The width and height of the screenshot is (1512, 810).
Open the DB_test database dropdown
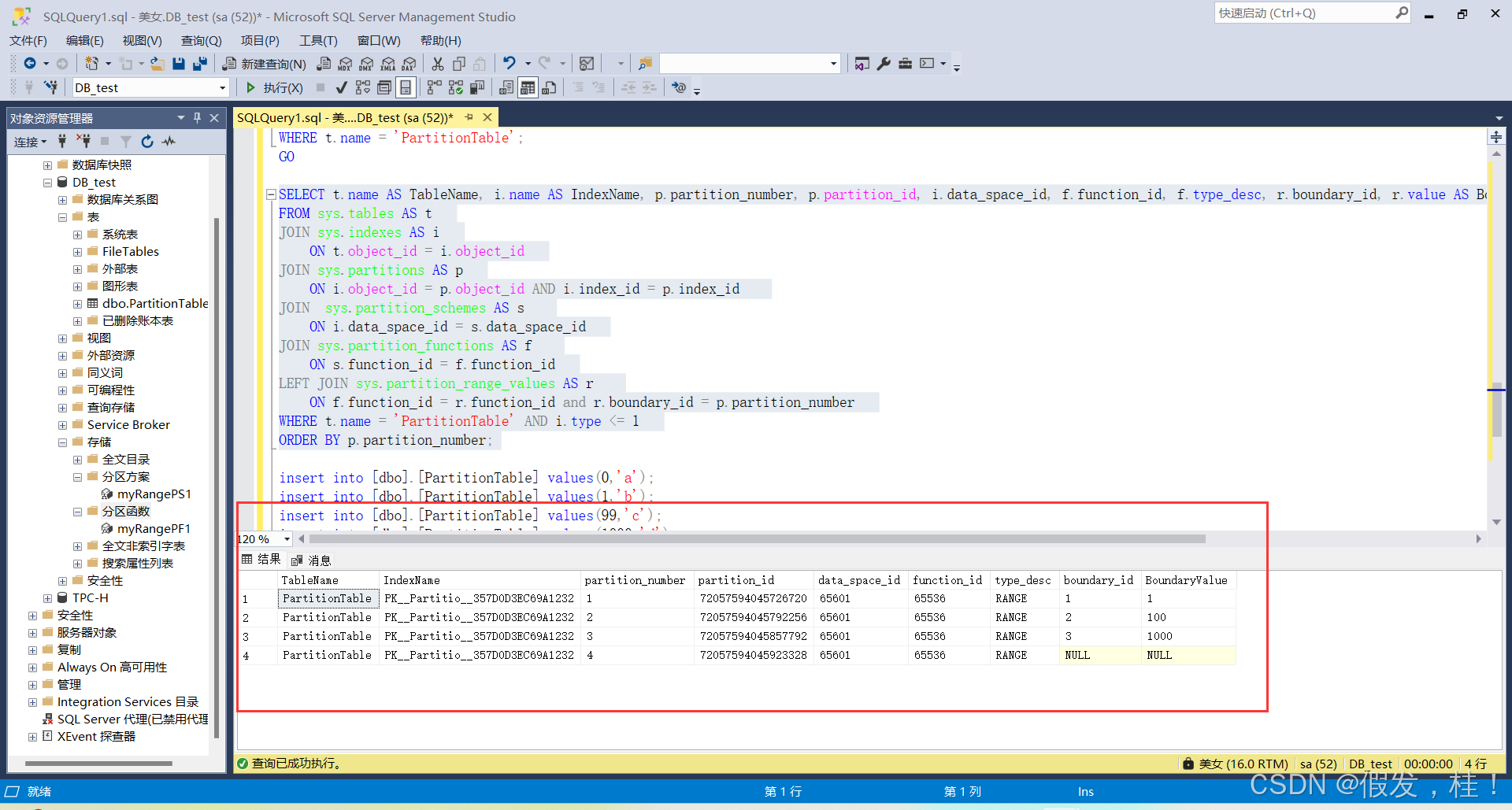pos(222,88)
